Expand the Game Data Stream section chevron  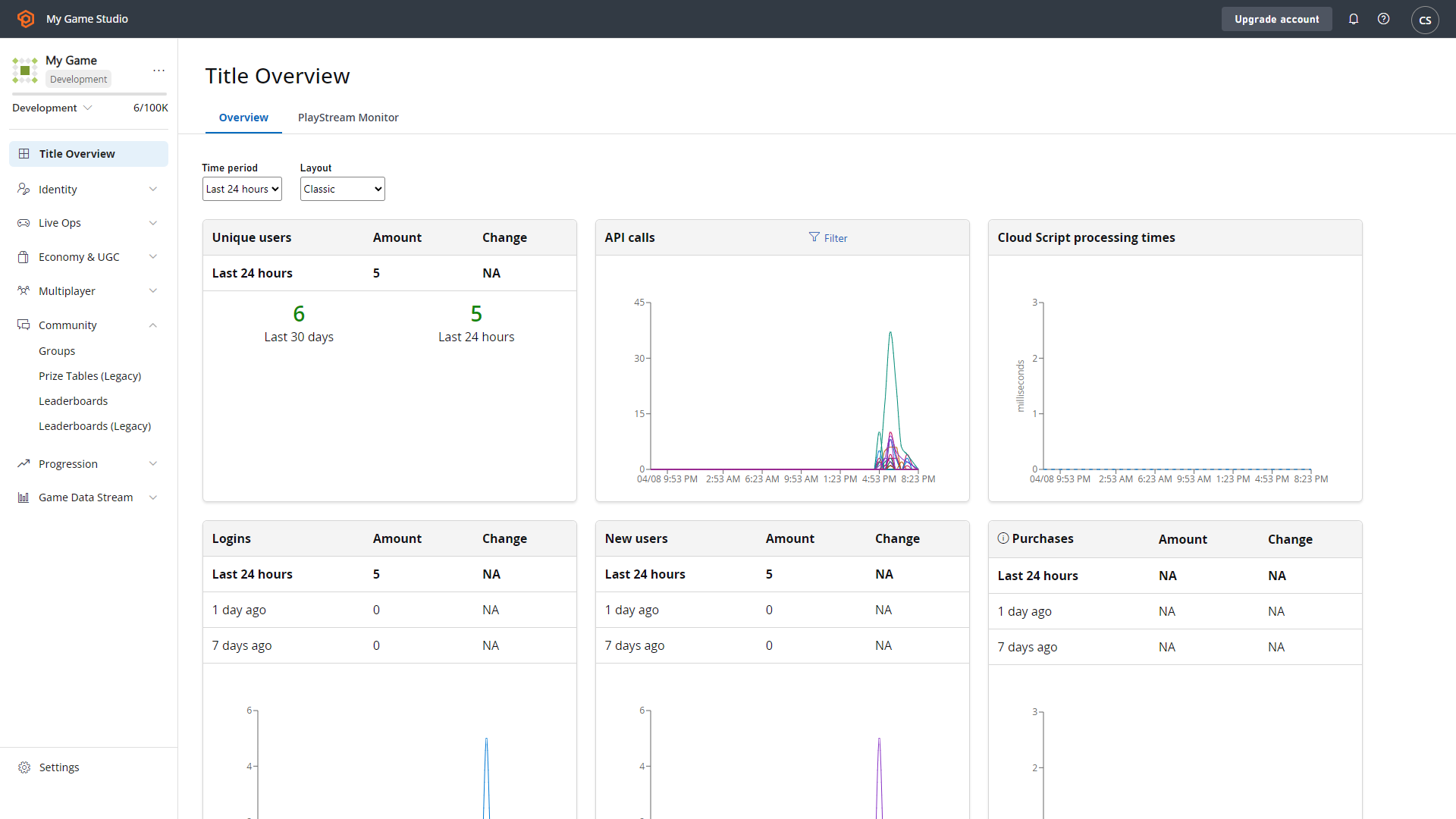[153, 497]
